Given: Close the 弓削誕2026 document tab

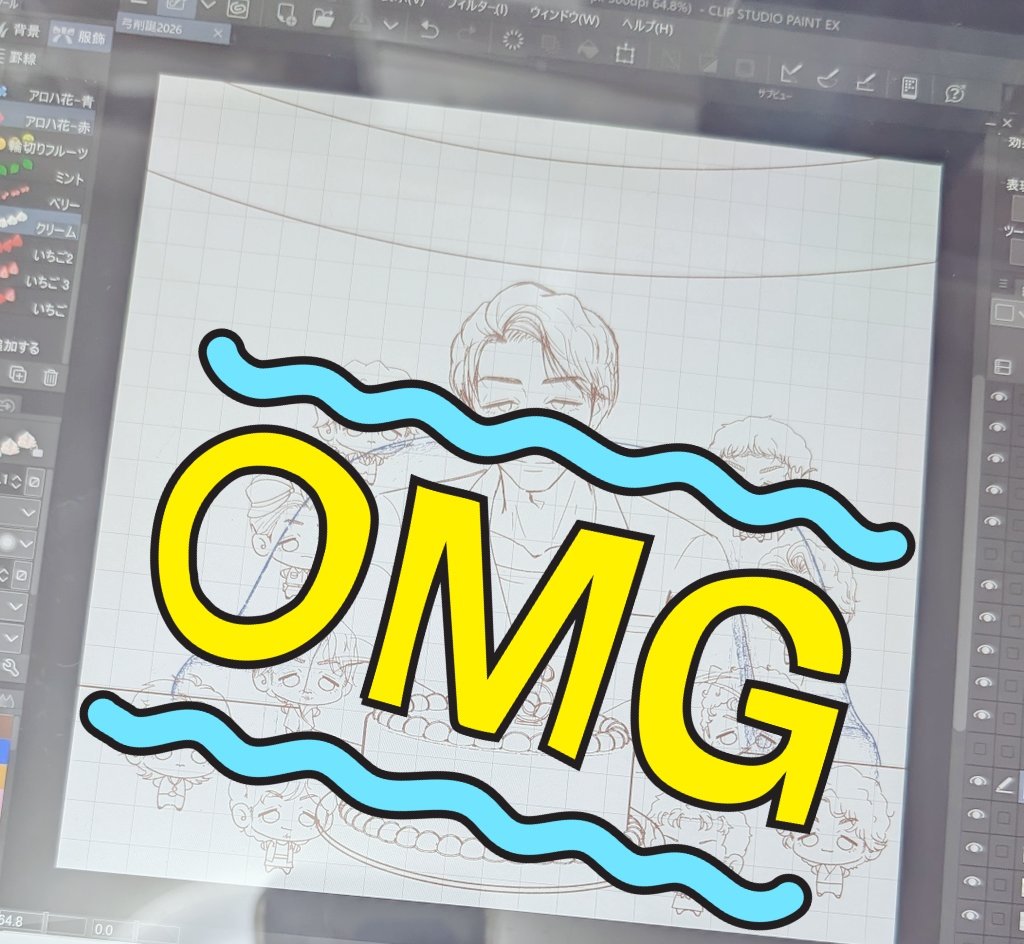Looking at the screenshot, I should (x=218, y=33).
